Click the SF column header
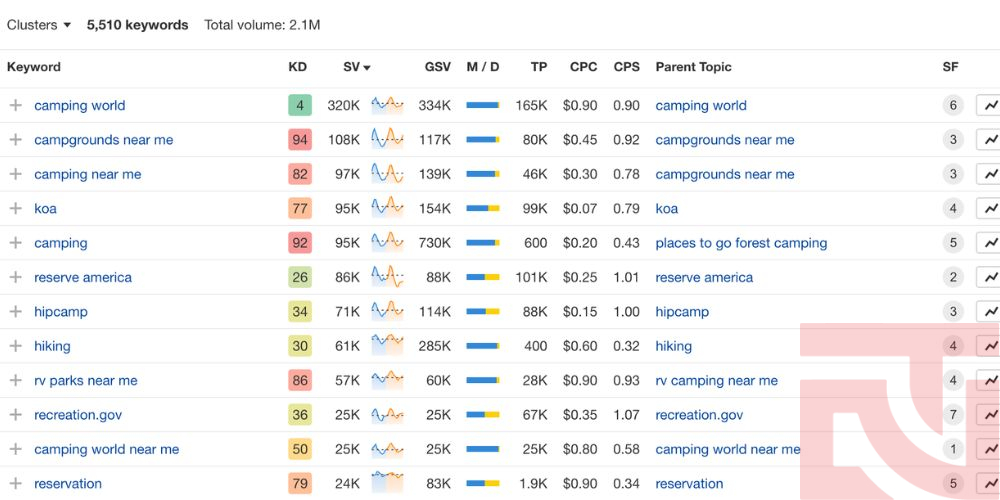The image size is (1000, 500). (950, 67)
